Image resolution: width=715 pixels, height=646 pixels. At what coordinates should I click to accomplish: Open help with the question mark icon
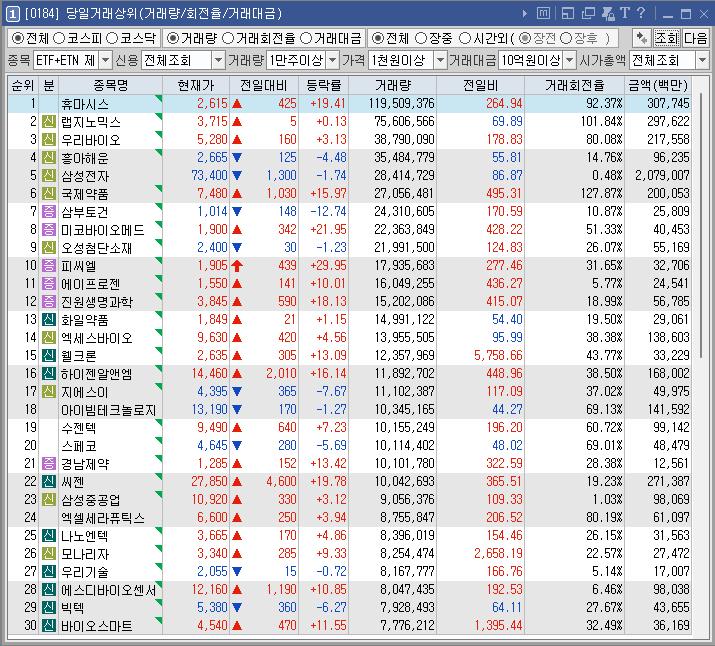[641, 13]
